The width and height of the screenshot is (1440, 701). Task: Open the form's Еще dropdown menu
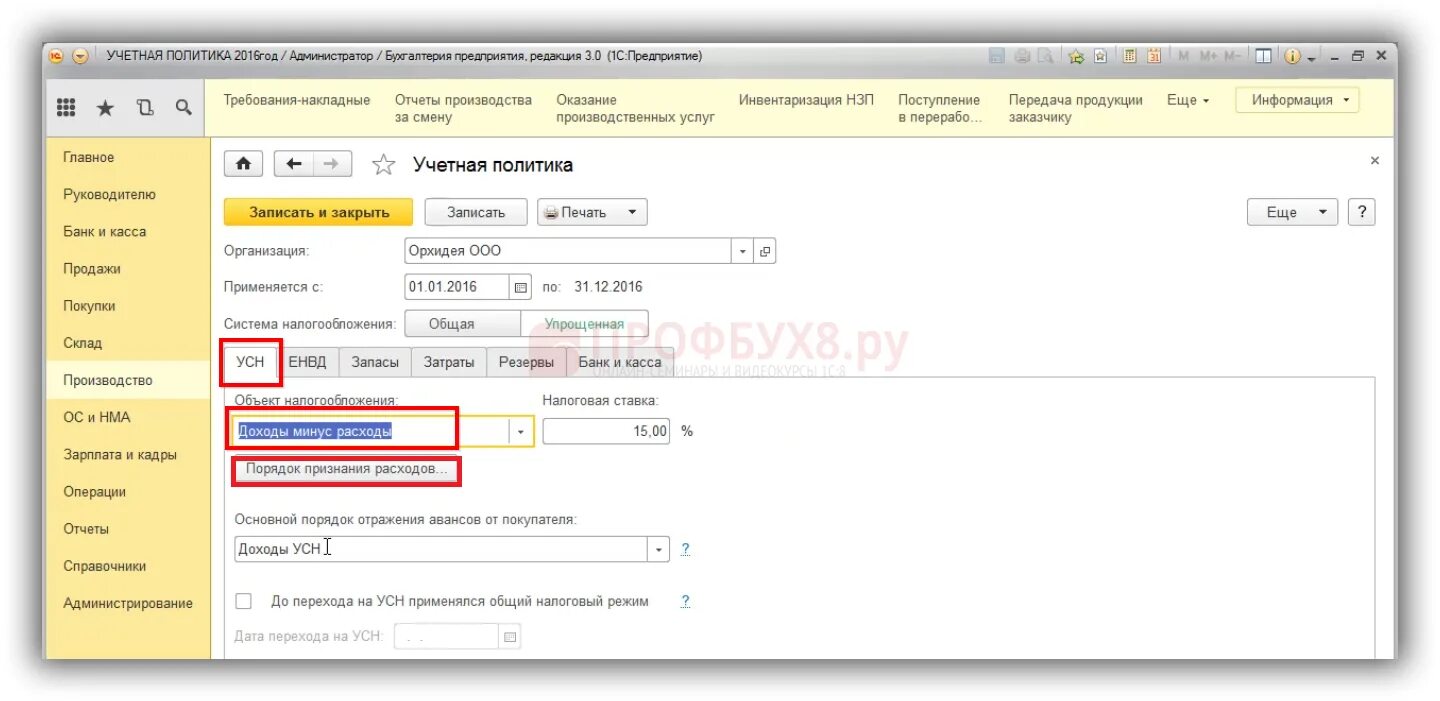tap(1292, 212)
